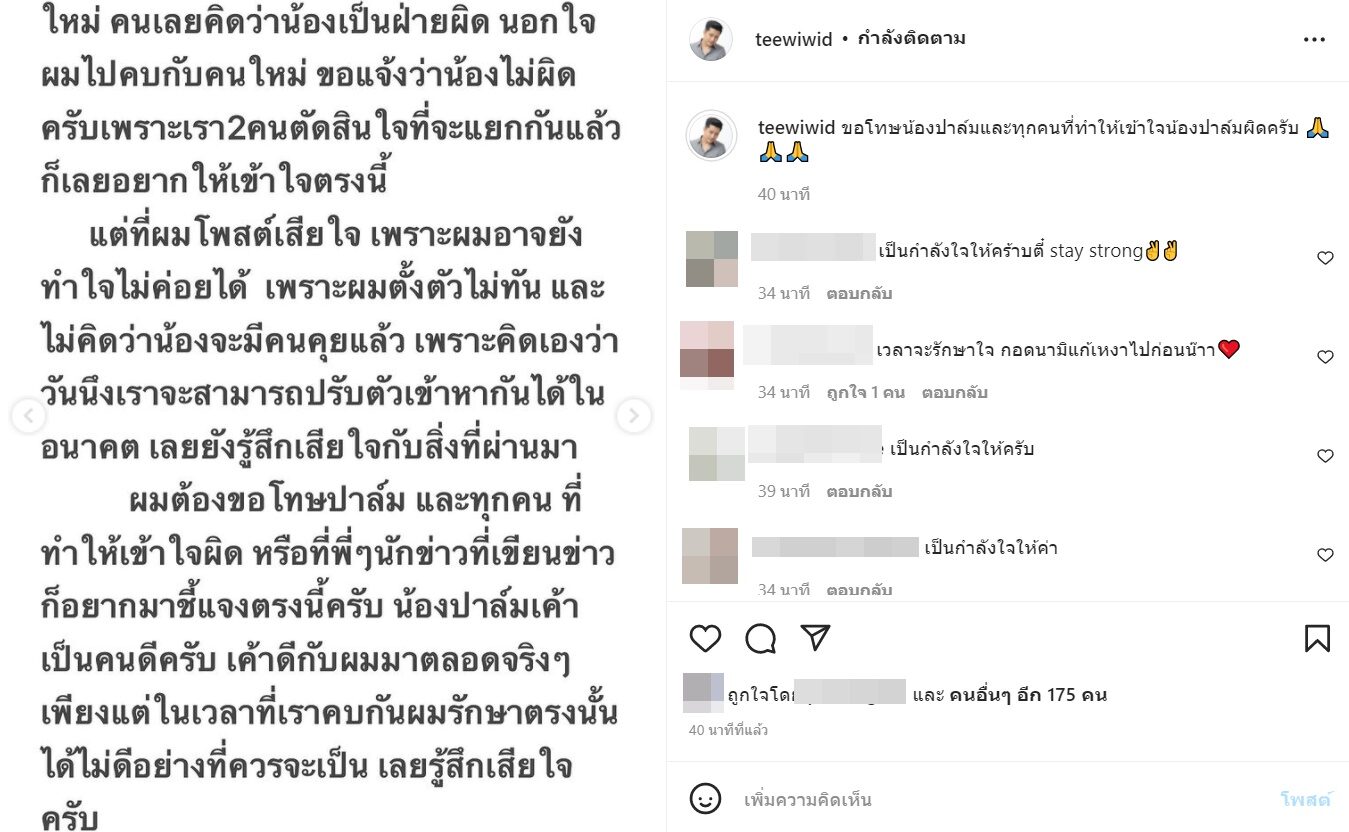The height and width of the screenshot is (832, 1349).
Task: Like the post with the heart icon
Action: pyautogui.click(x=706, y=638)
